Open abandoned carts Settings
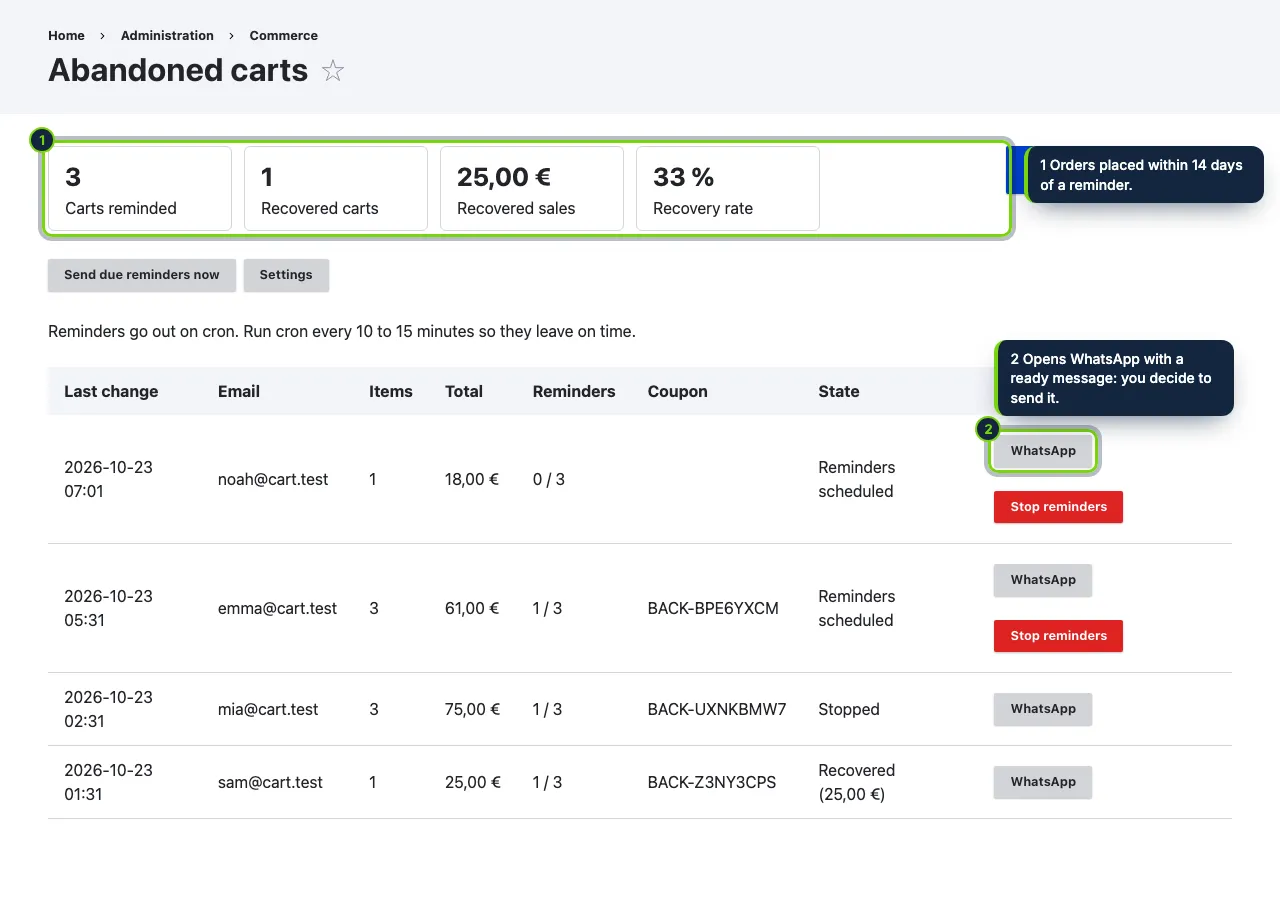The width and height of the screenshot is (1280, 900). tap(286, 275)
